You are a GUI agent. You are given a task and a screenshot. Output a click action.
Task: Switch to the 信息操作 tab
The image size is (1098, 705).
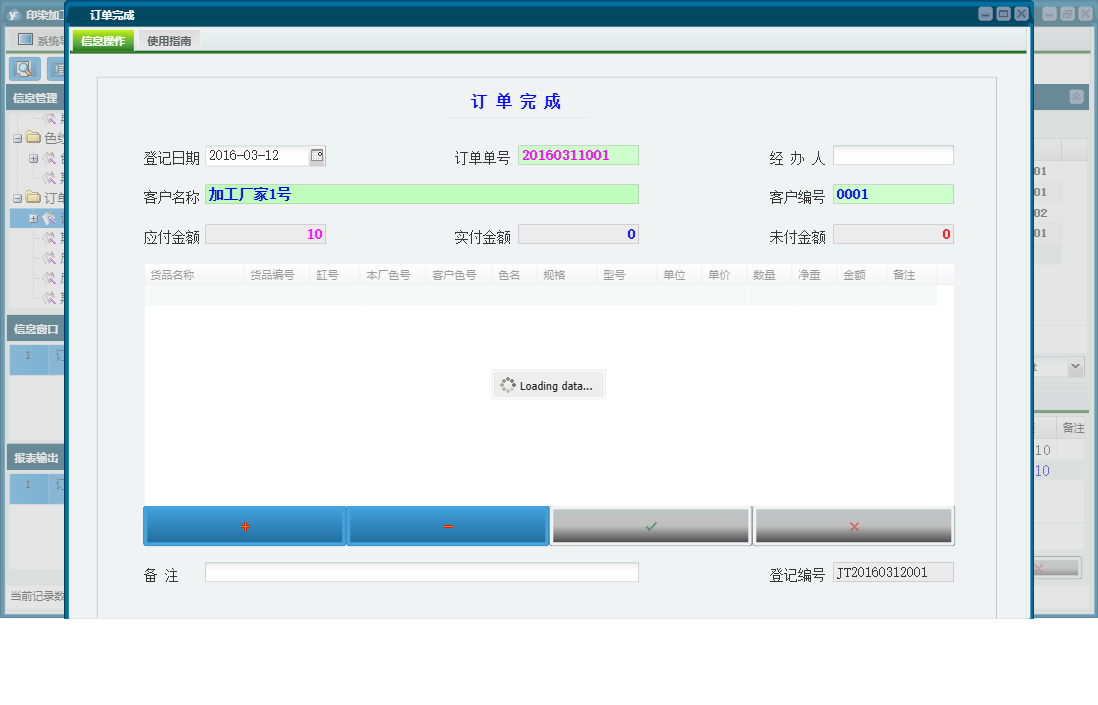click(x=103, y=41)
